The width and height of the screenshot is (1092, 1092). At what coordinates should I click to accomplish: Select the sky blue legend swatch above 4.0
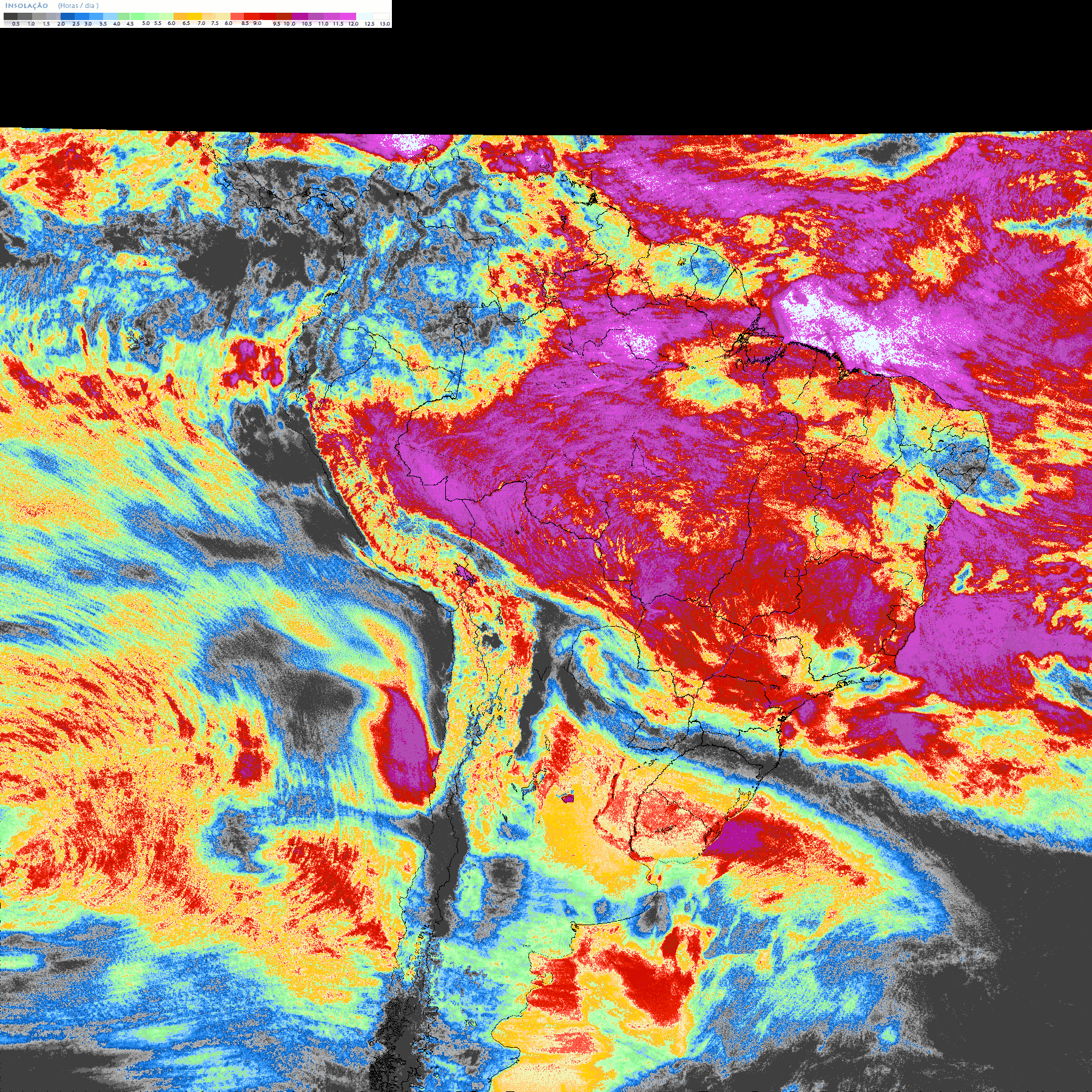(x=110, y=16)
